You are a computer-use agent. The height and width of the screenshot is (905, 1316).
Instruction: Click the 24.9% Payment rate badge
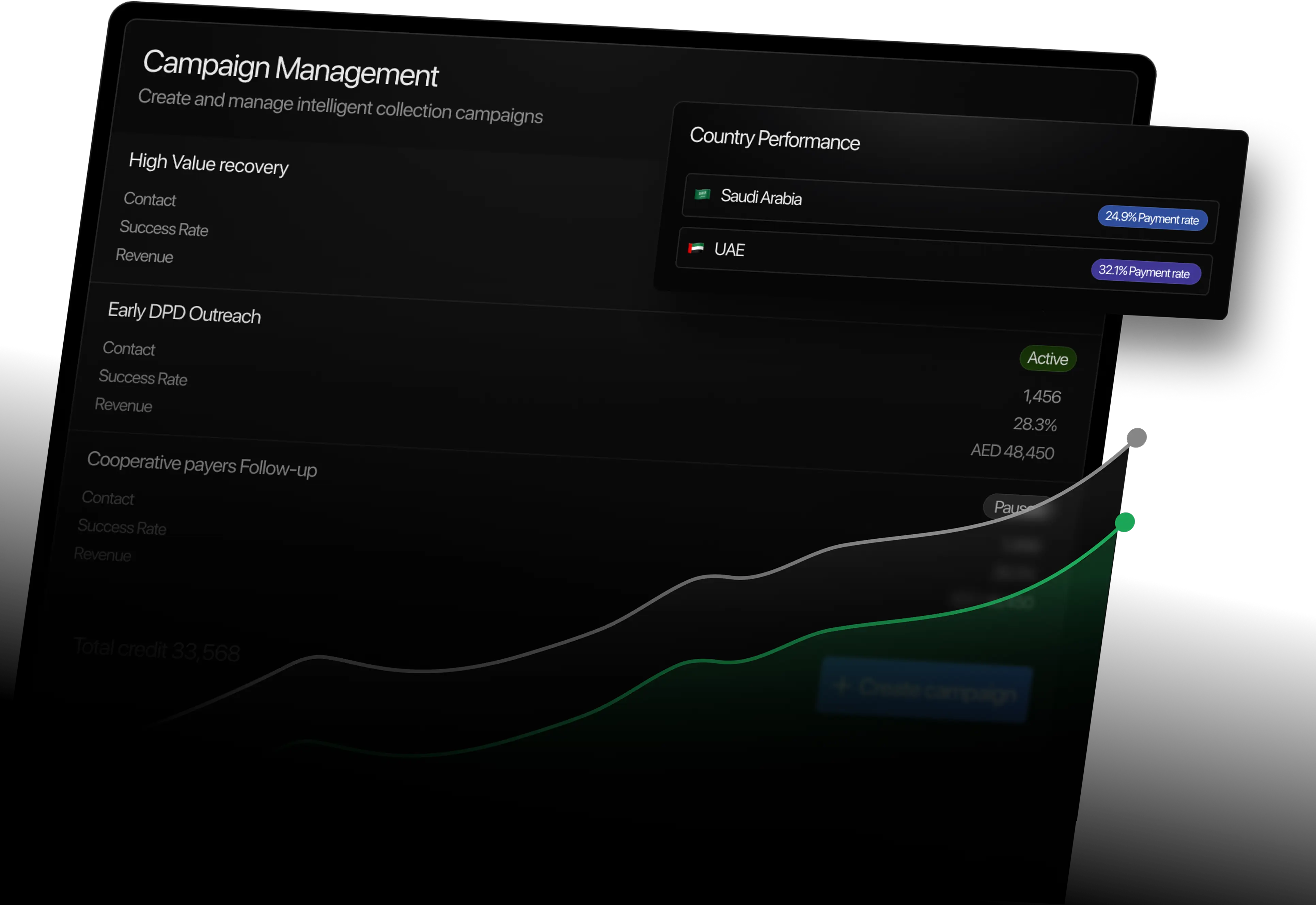pos(1152,218)
